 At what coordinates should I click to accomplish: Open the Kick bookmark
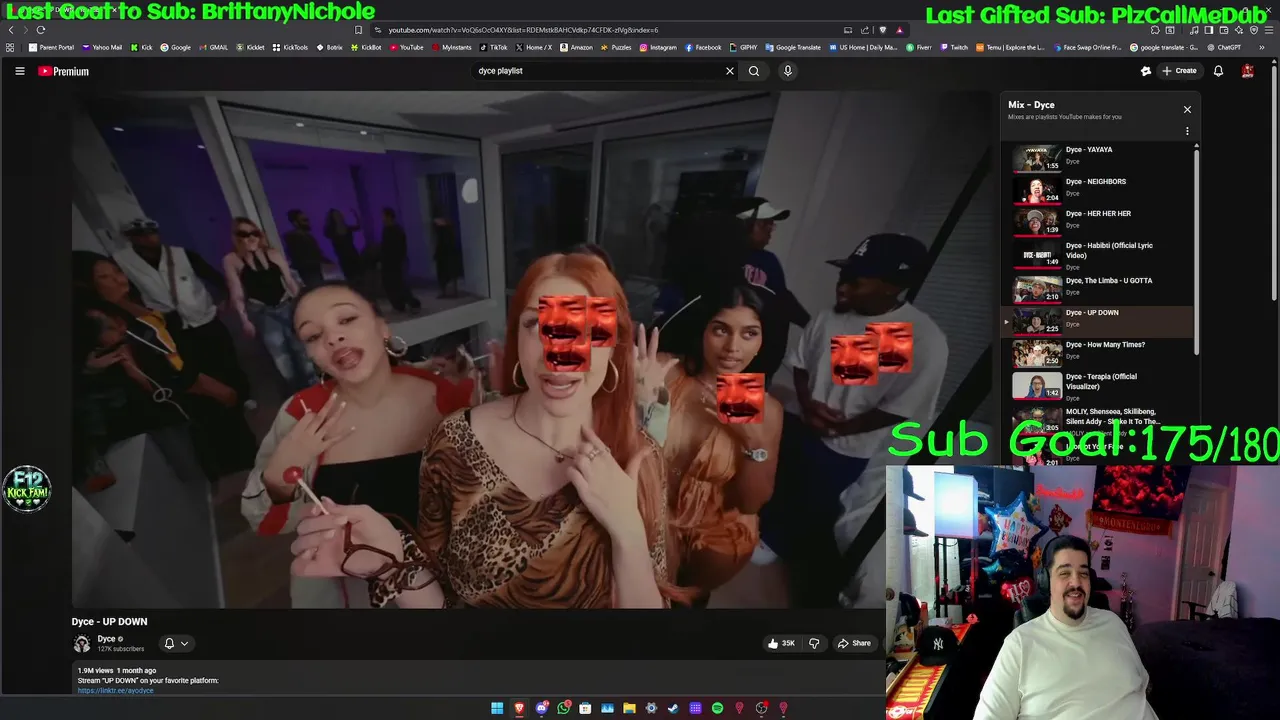point(142,47)
